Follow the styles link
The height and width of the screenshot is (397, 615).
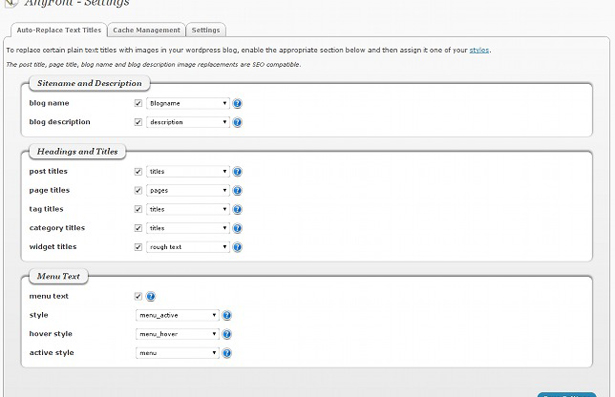[479, 50]
